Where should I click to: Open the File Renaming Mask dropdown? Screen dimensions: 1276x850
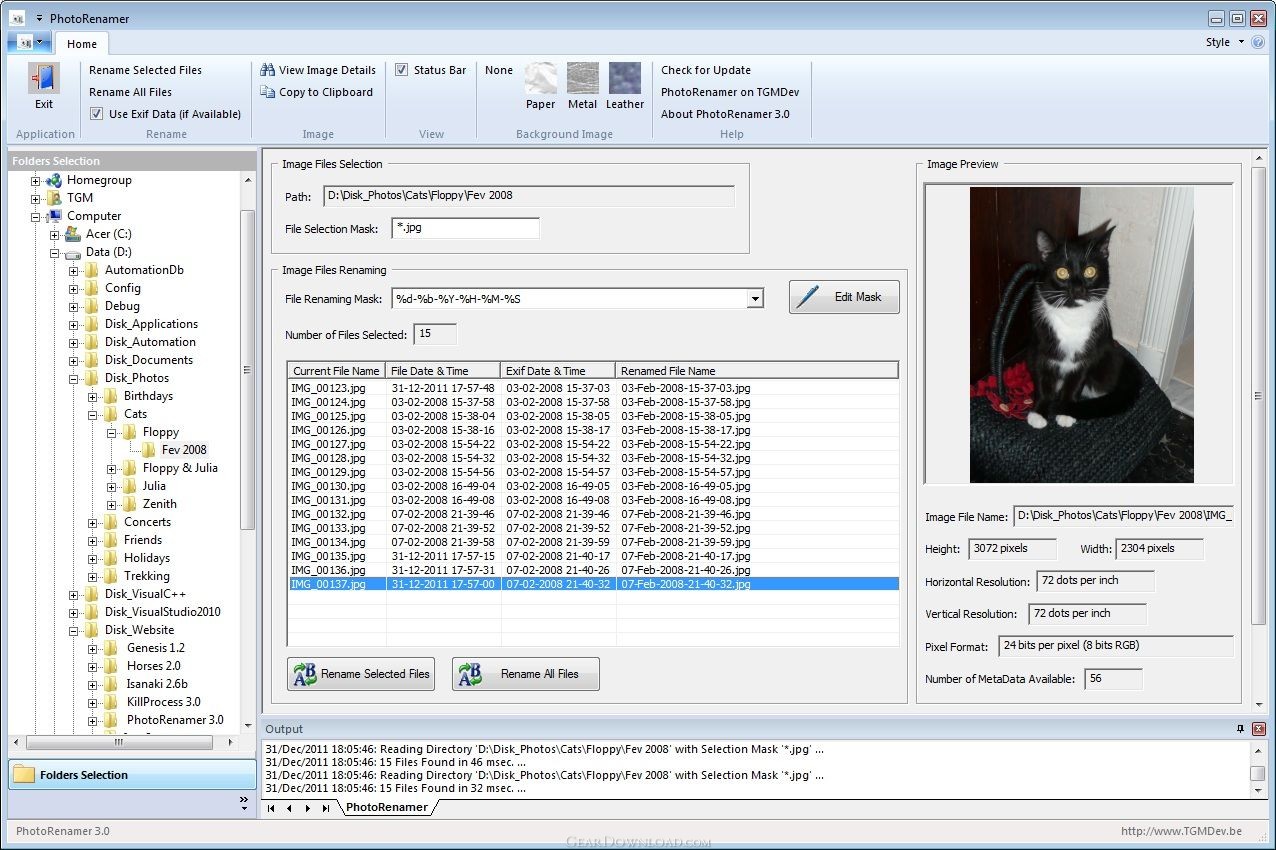(x=755, y=299)
